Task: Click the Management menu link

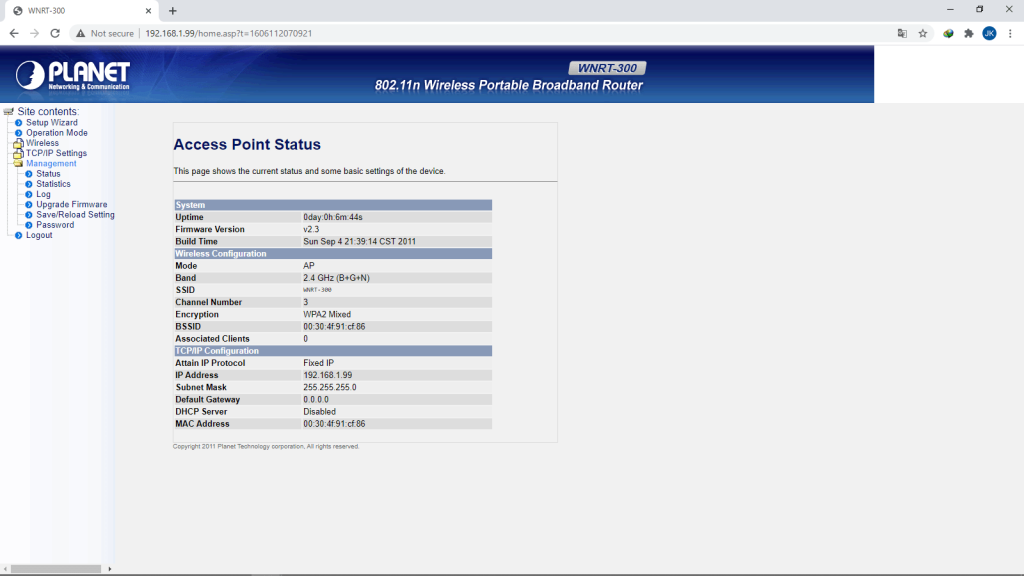Action: (x=51, y=164)
